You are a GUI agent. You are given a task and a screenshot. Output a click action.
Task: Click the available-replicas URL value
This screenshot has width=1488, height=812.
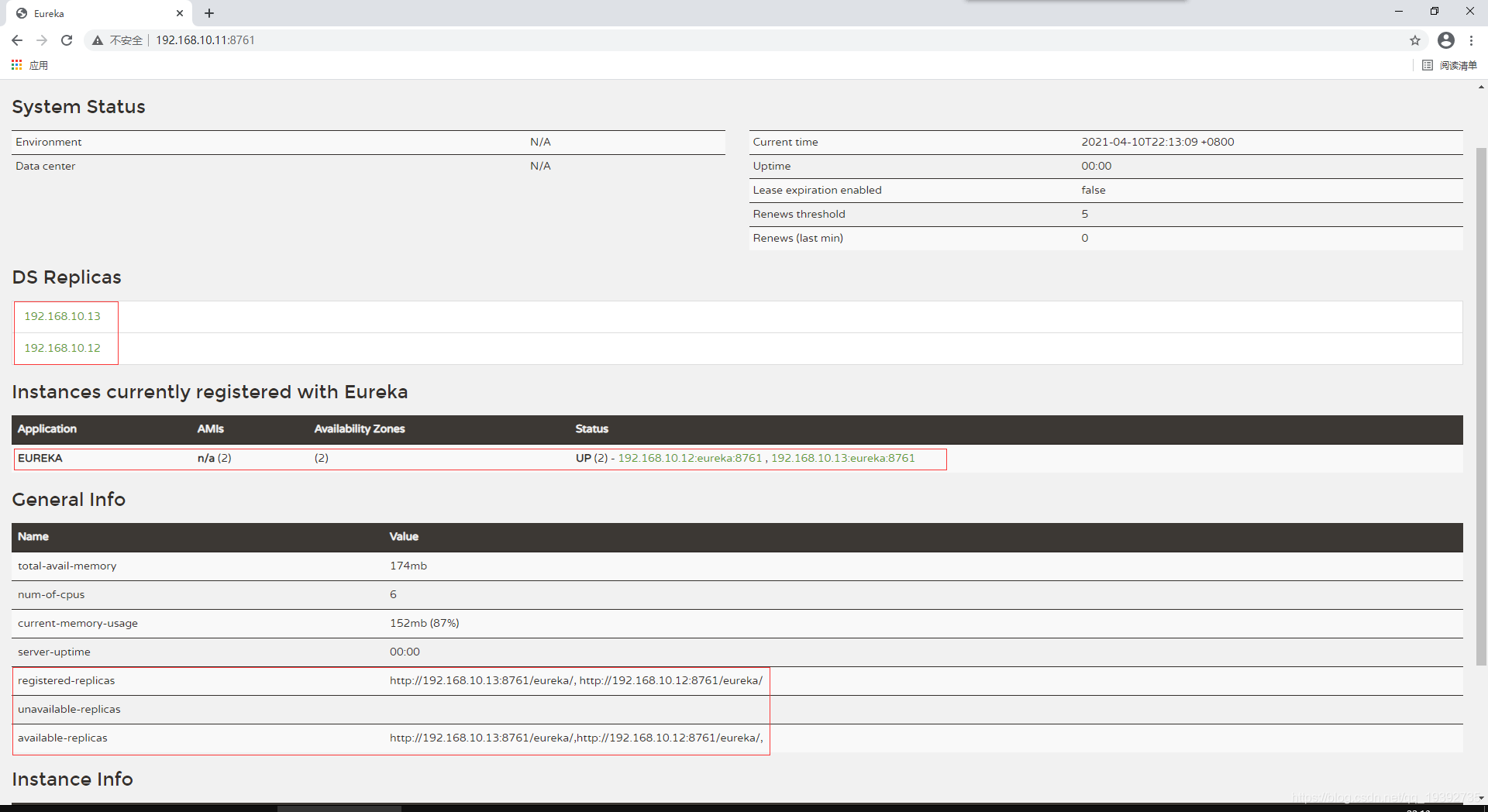577,738
